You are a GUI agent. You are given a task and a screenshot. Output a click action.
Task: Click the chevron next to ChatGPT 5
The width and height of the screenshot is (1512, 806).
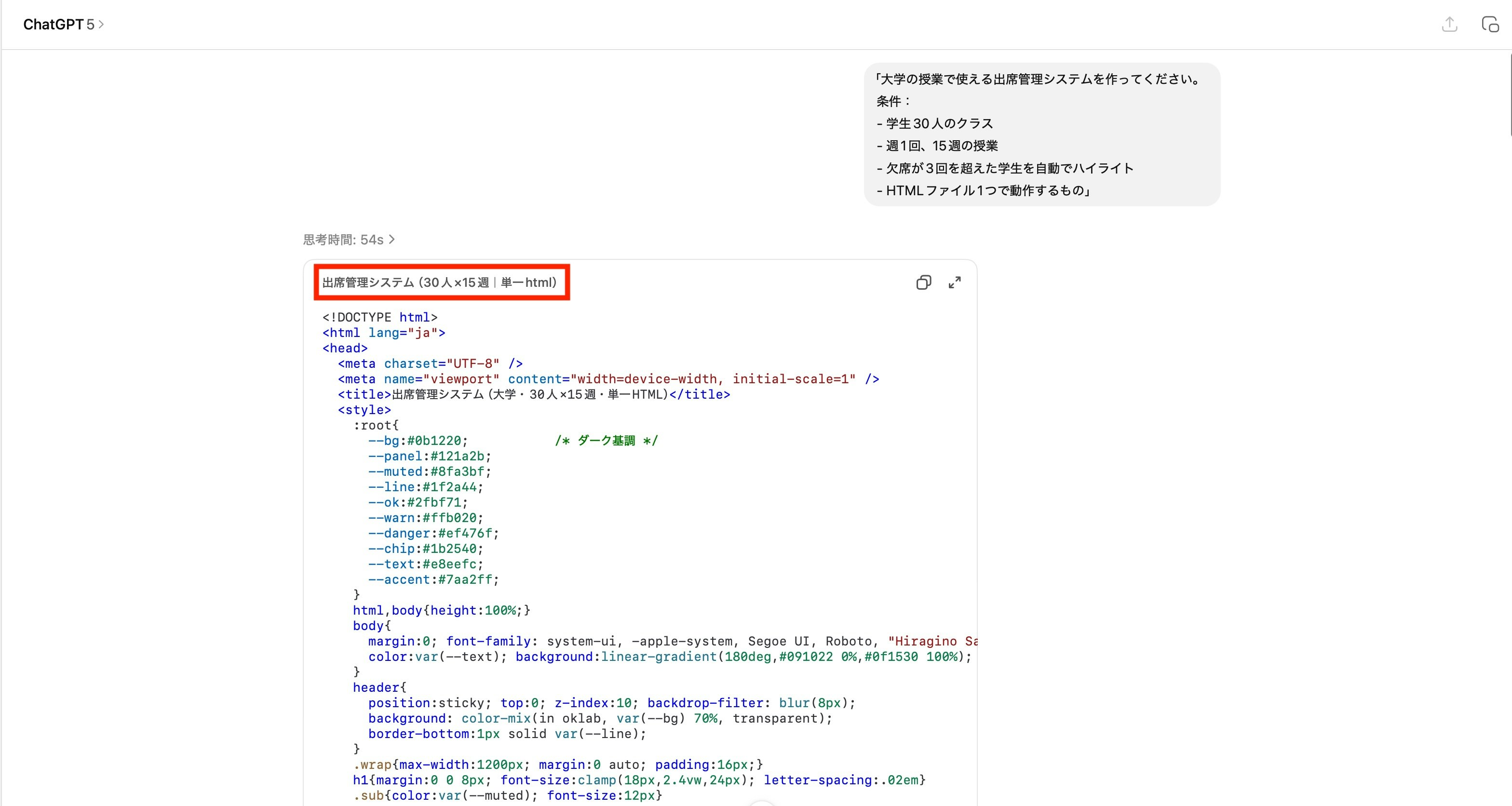[102, 24]
